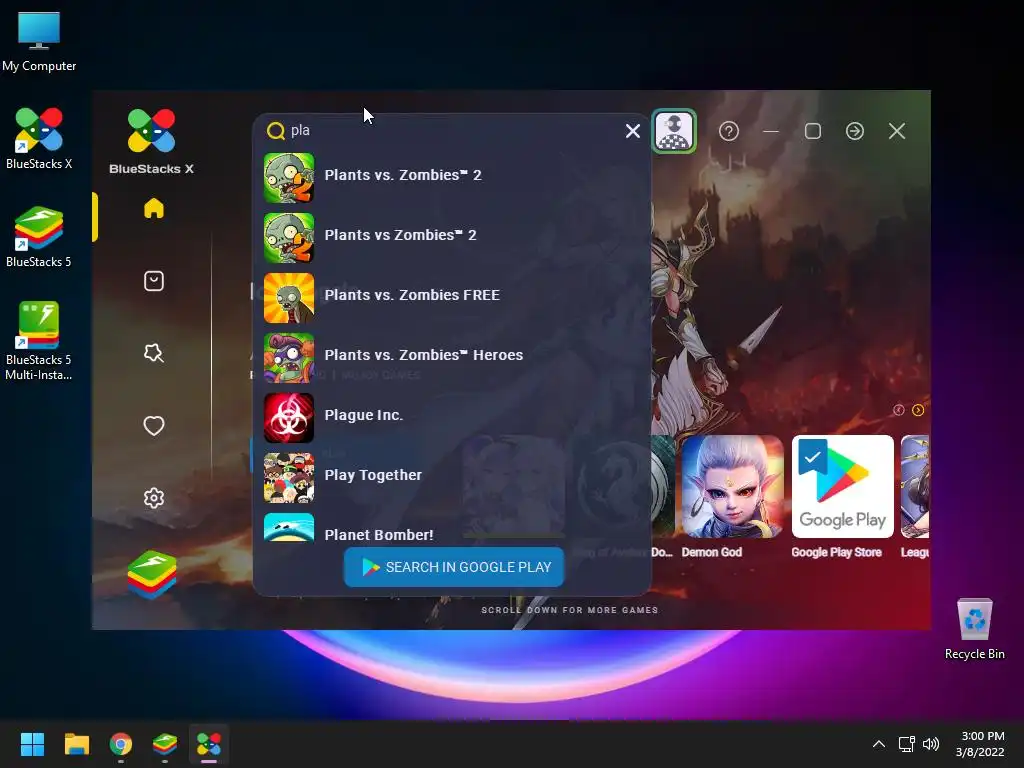The width and height of the screenshot is (1024, 768).
Task: Click the Demon God label
Action: (x=712, y=552)
